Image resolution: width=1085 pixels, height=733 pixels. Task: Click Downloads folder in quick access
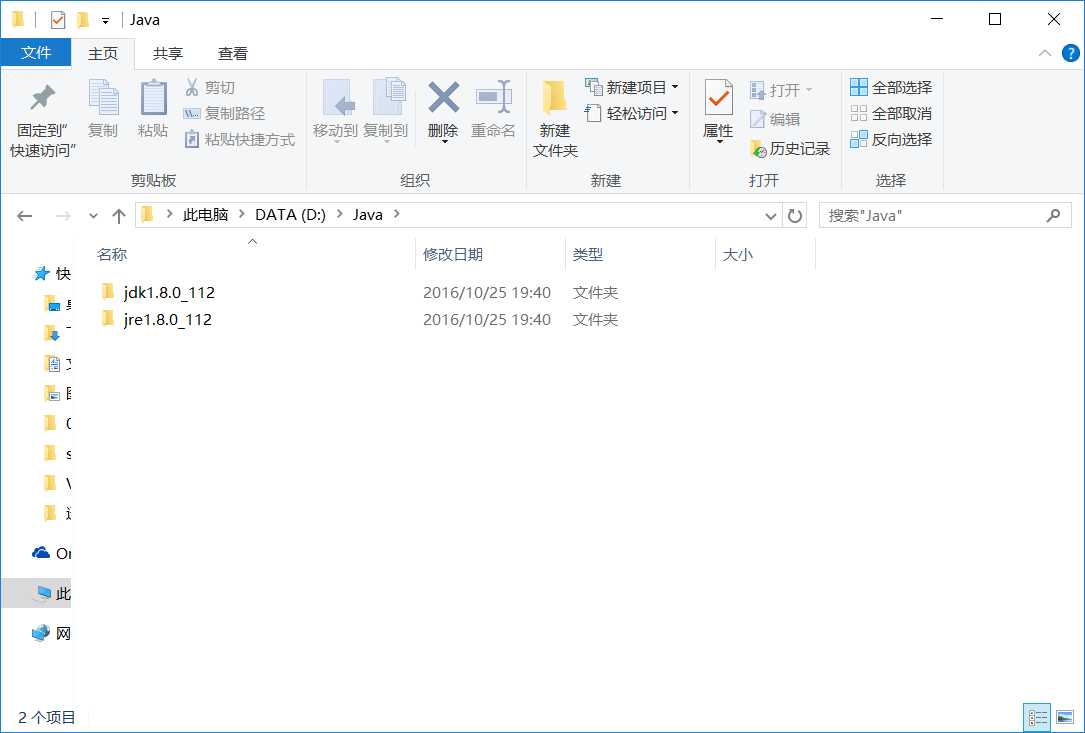(x=57, y=334)
